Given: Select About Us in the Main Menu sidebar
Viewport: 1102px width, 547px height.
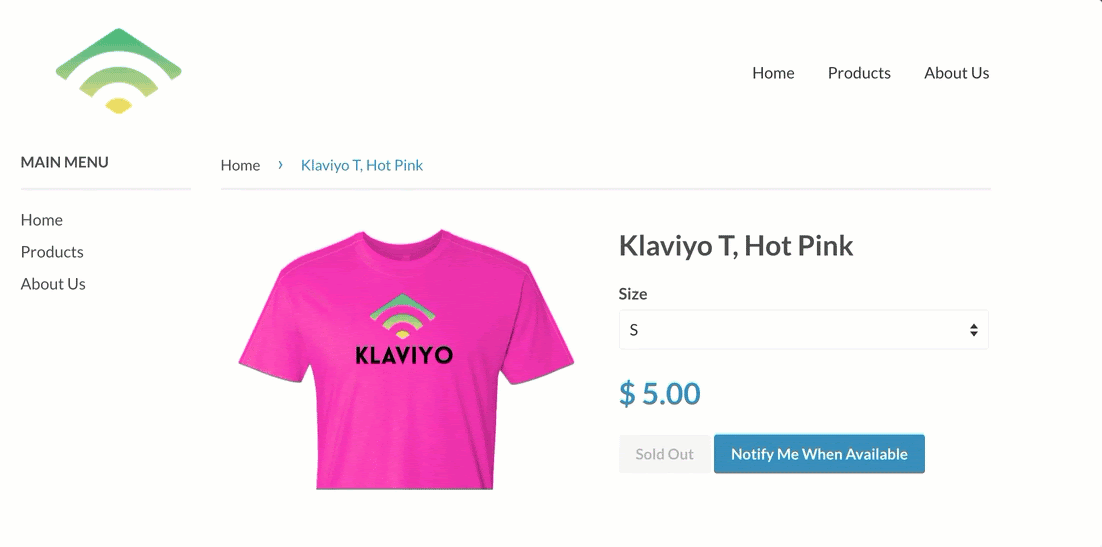Looking at the screenshot, I should point(53,284).
